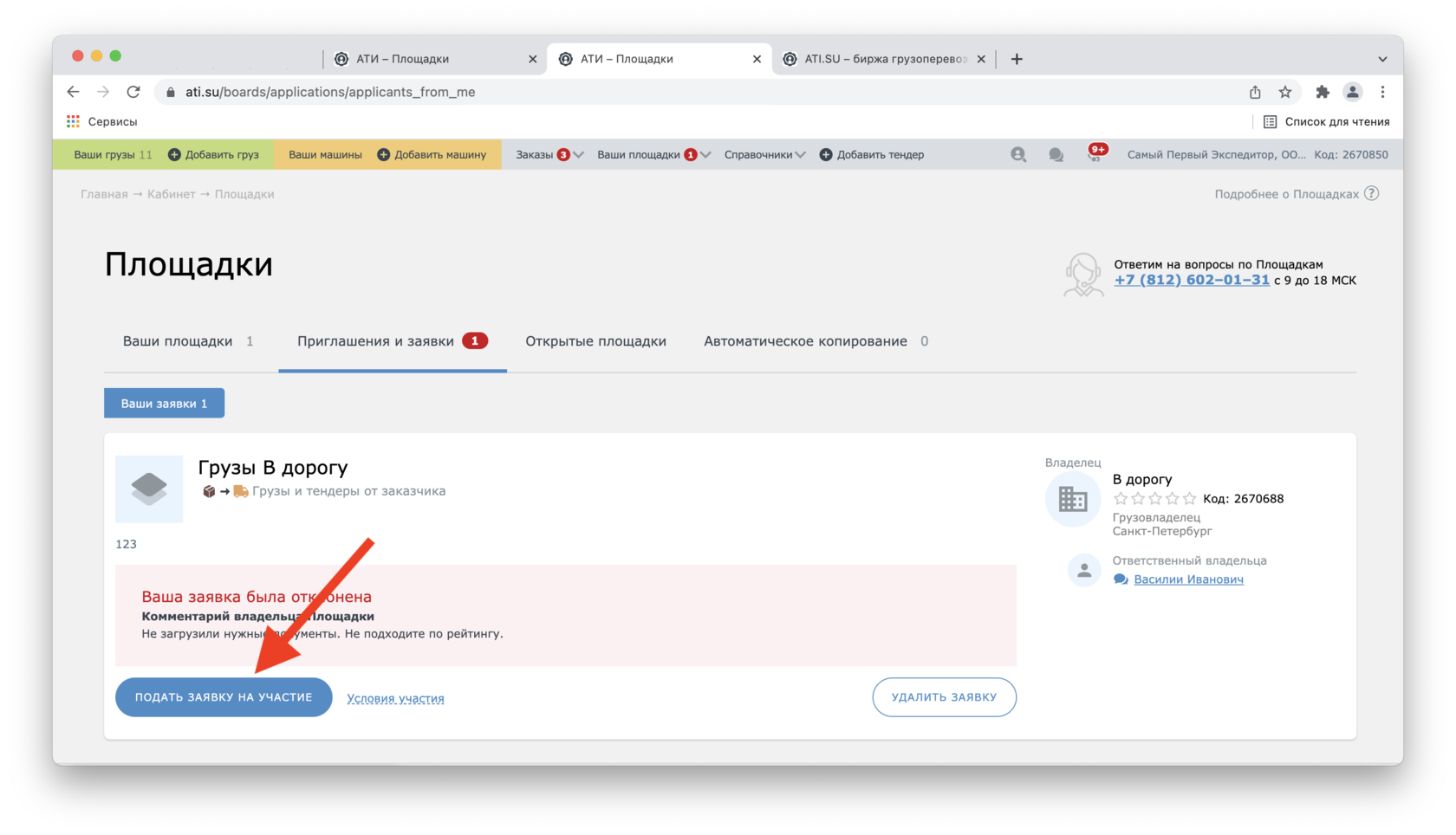Open Ваши машины in top menu
Viewport: 1456px width, 835px height.
(x=325, y=154)
